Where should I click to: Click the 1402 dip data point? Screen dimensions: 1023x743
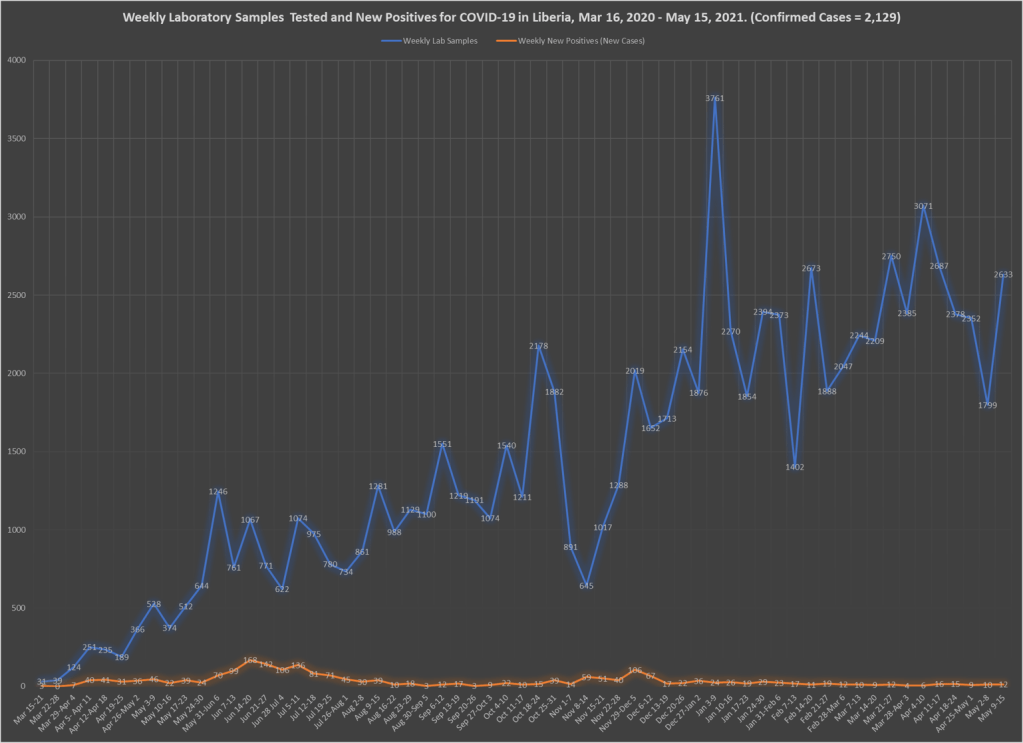(x=795, y=466)
